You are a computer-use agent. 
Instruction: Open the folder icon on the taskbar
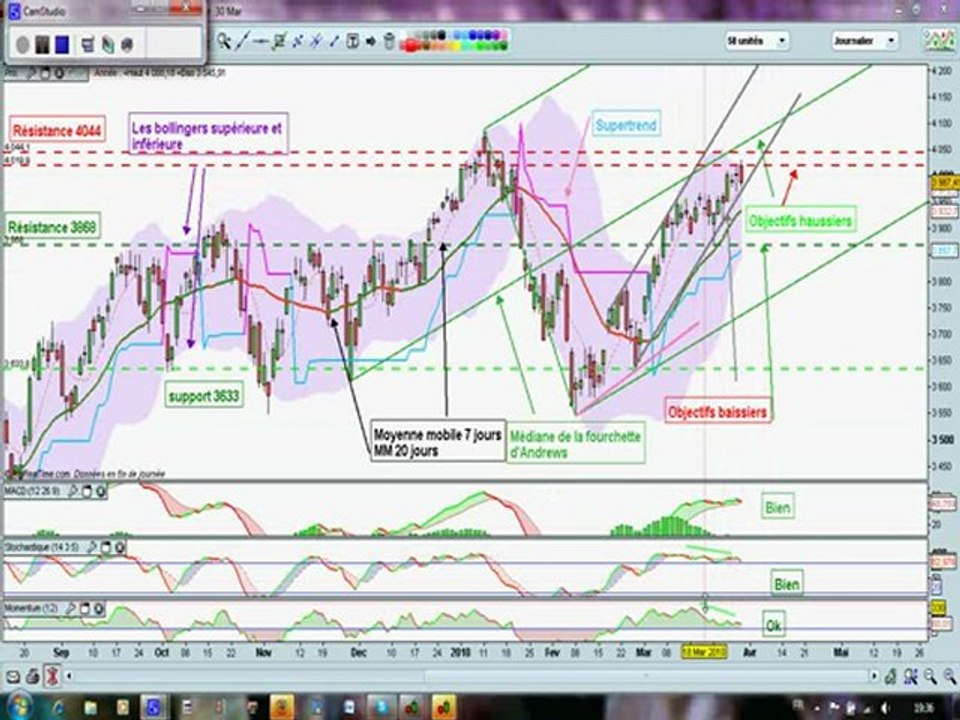(91, 707)
